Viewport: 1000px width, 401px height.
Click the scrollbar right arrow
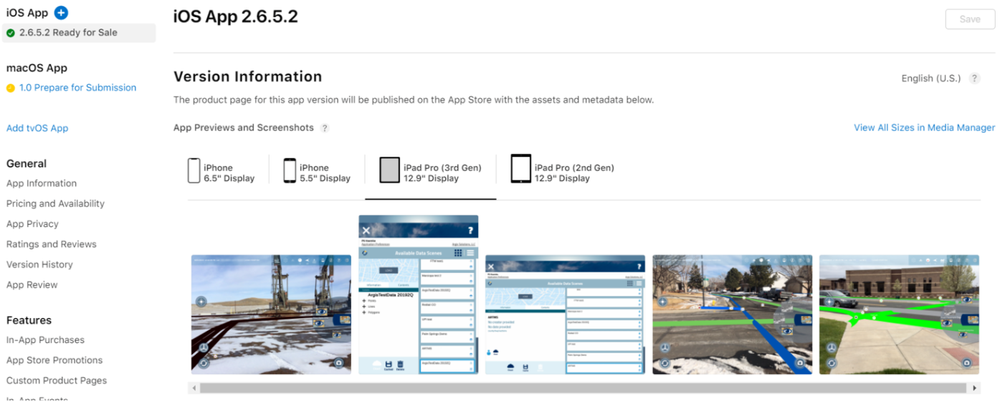click(974, 388)
